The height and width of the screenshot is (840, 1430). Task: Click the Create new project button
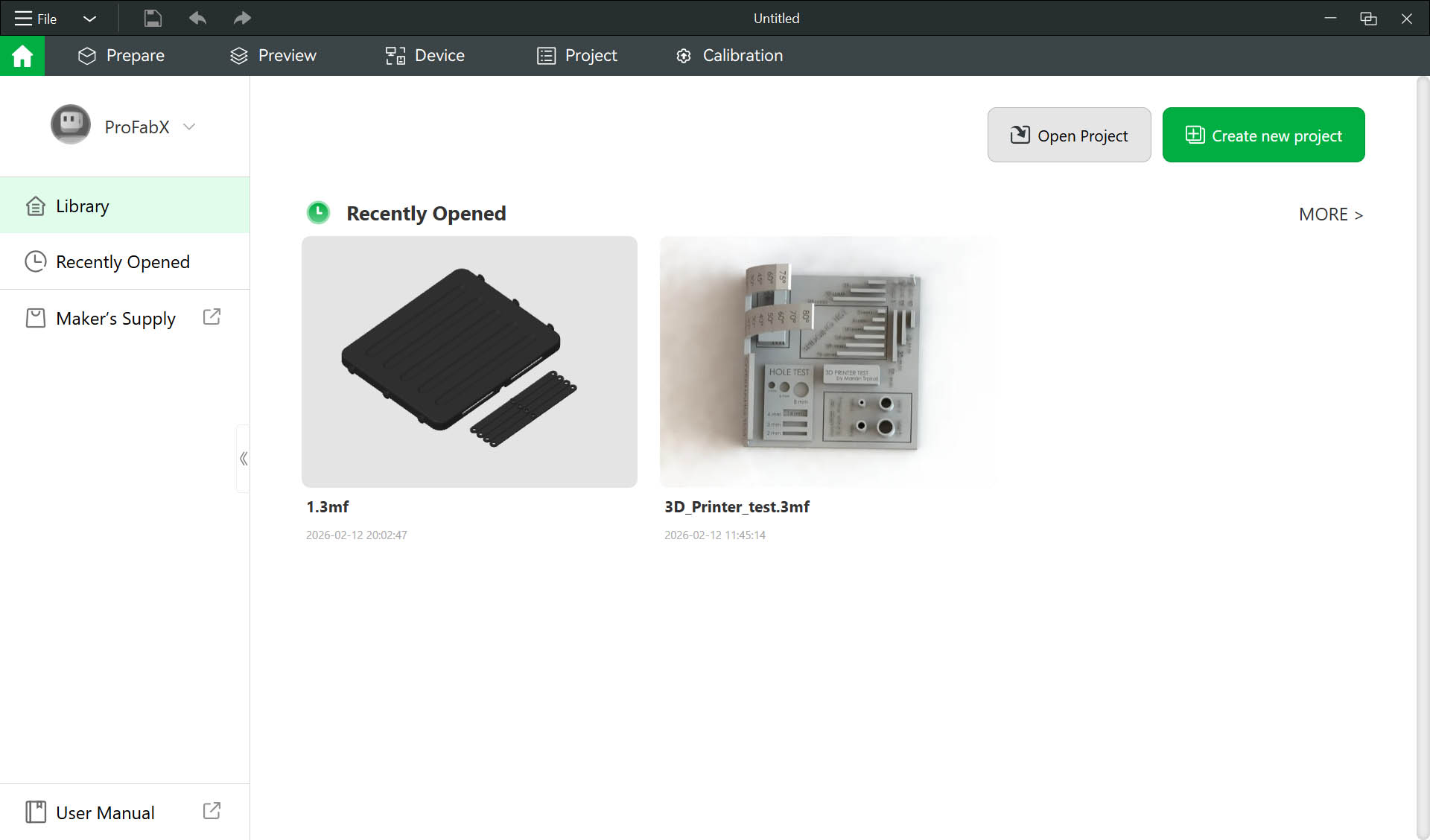pyautogui.click(x=1263, y=135)
